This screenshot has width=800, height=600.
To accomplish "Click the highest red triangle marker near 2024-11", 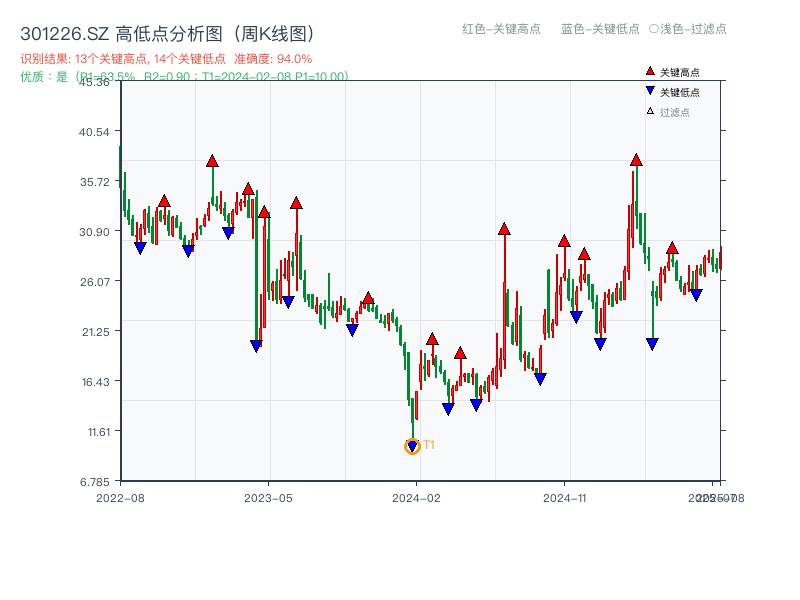I will (x=636, y=158).
